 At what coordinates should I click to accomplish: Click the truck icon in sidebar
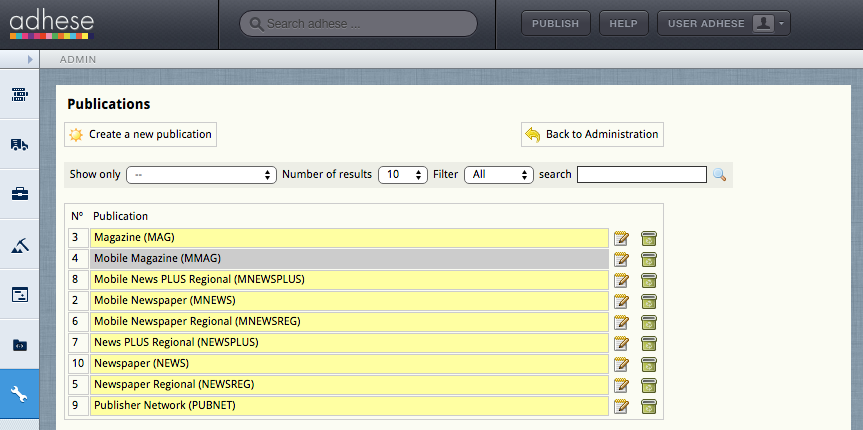(x=19, y=145)
